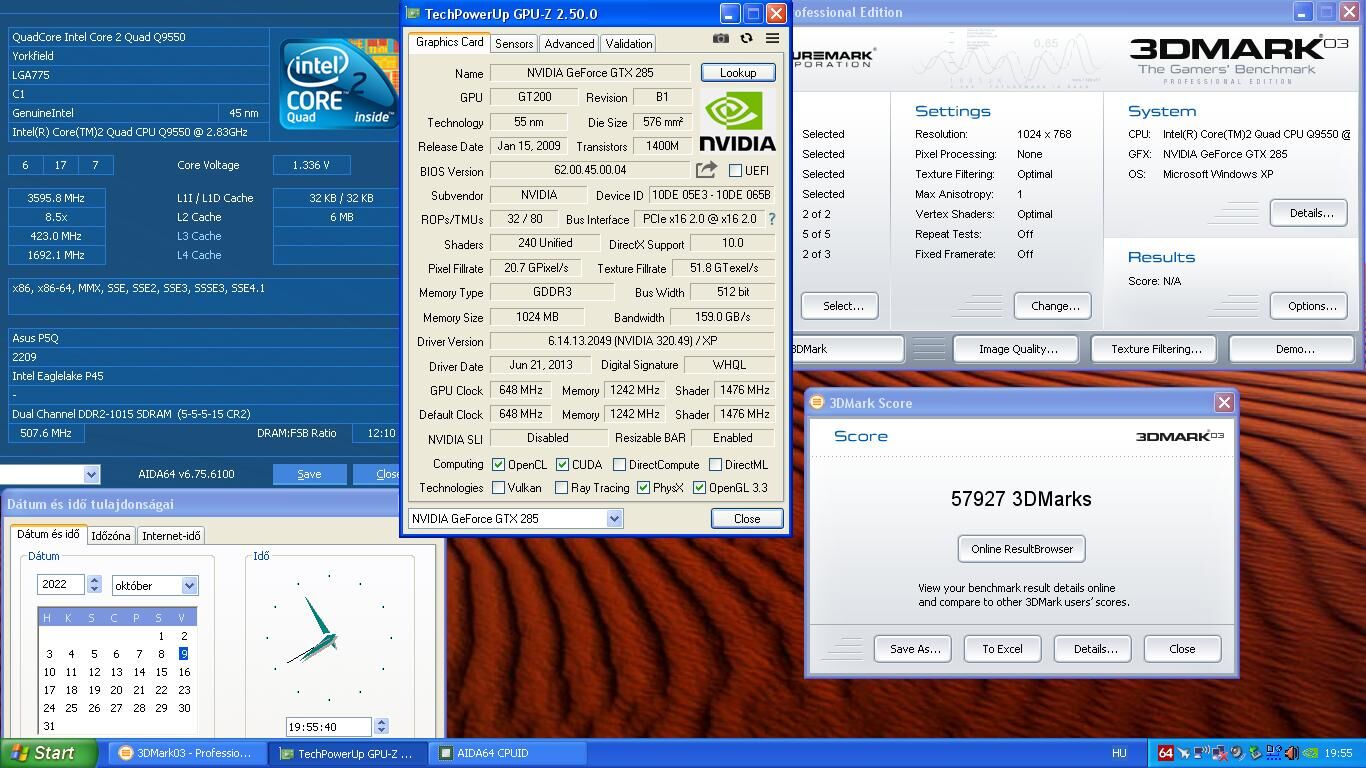Screen dimensions: 1366x768
Task: Toggle the OpenCL checkbox
Action: tap(498, 464)
